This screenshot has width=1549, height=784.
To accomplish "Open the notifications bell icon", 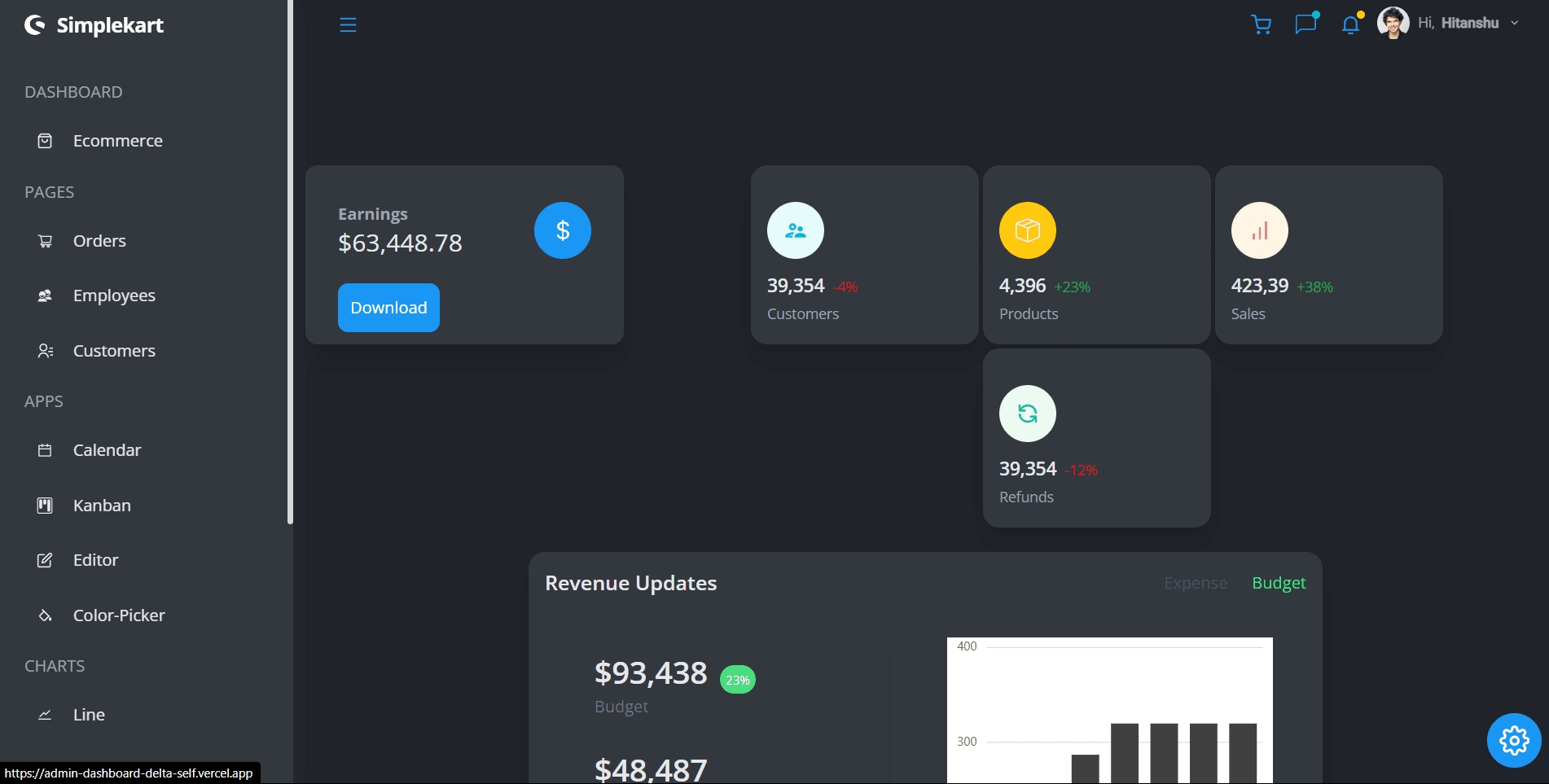I will pyautogui.click(x=1350, y=24).
